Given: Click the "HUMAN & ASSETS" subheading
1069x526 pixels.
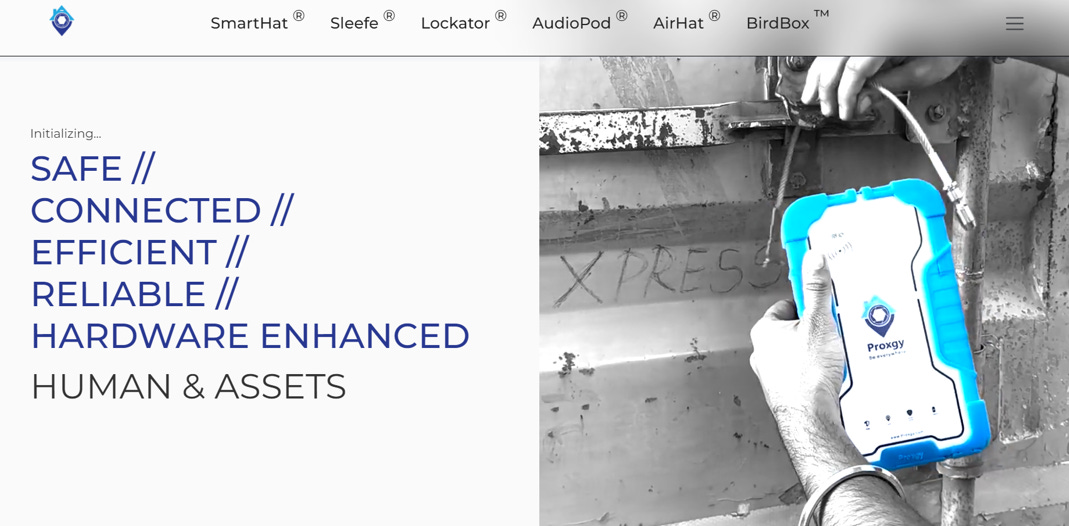Looking at the screenshot, I should (189, 387).
